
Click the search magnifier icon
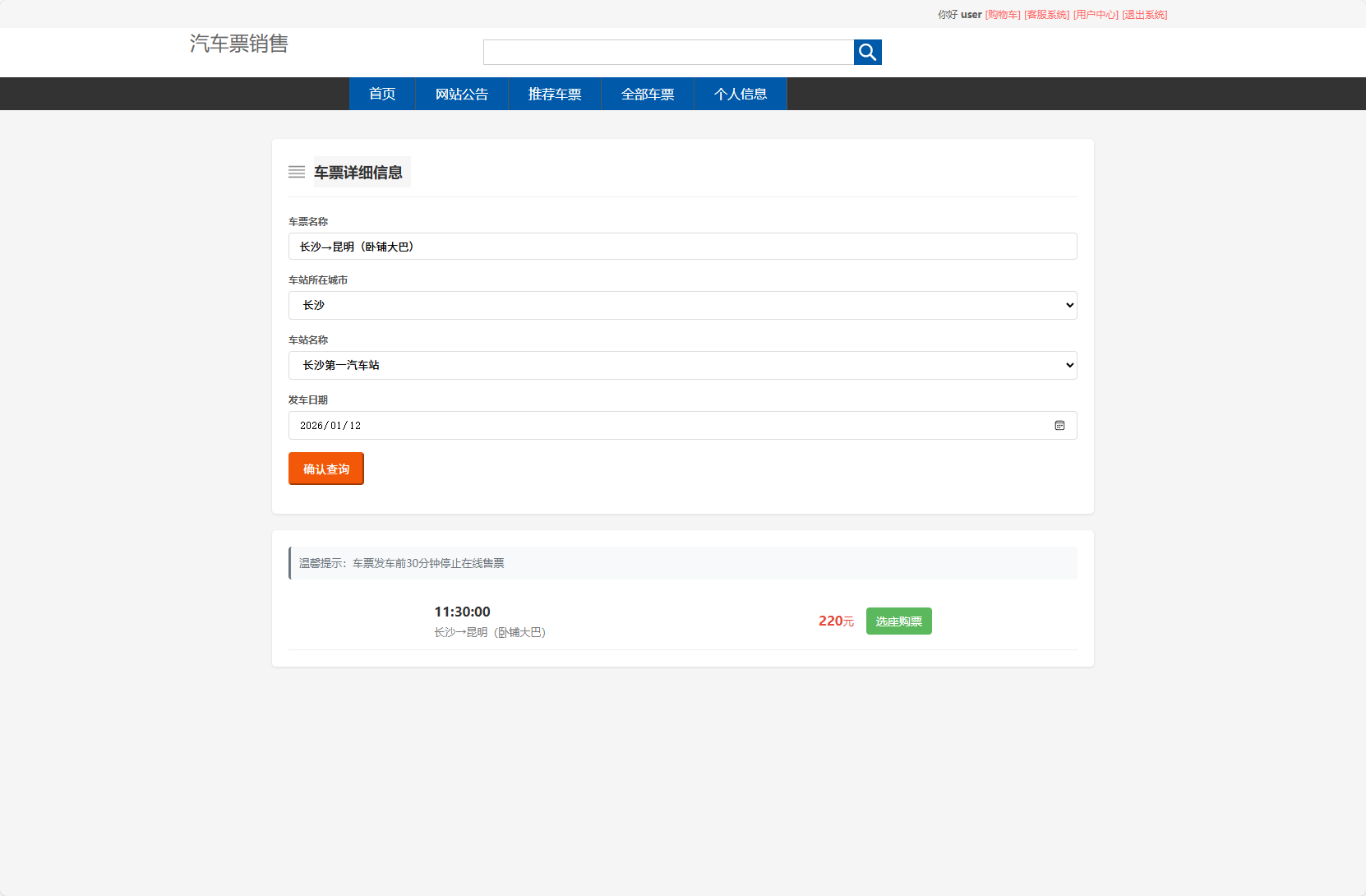[x=867, y=52]
